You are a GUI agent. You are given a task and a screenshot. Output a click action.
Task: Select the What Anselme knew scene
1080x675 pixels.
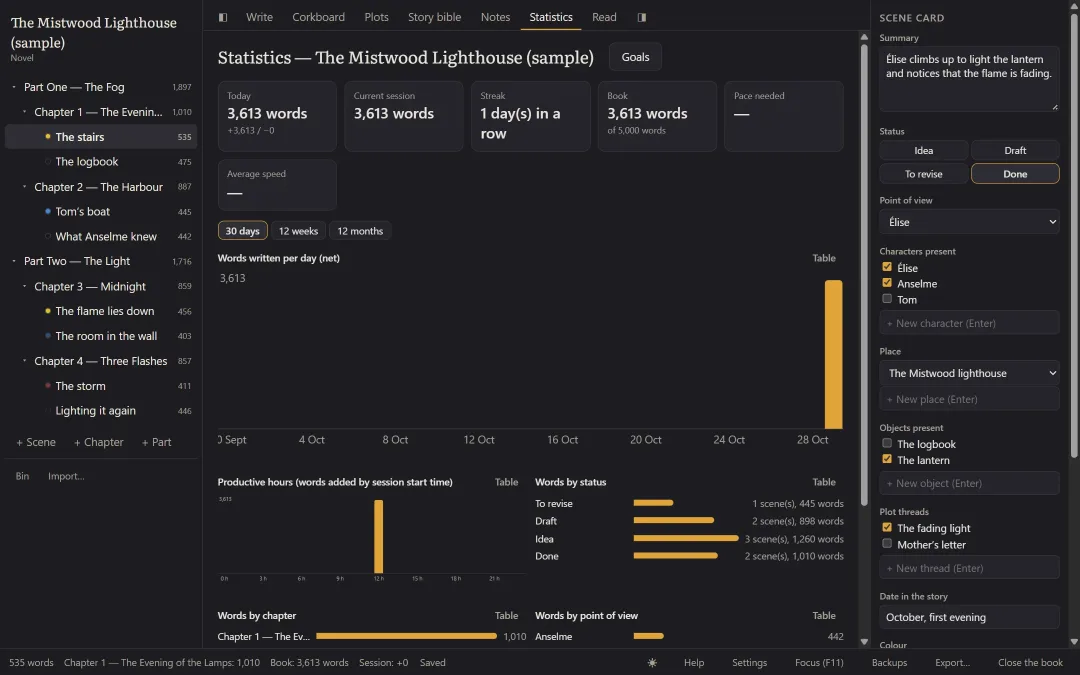[x=101, y=236]
